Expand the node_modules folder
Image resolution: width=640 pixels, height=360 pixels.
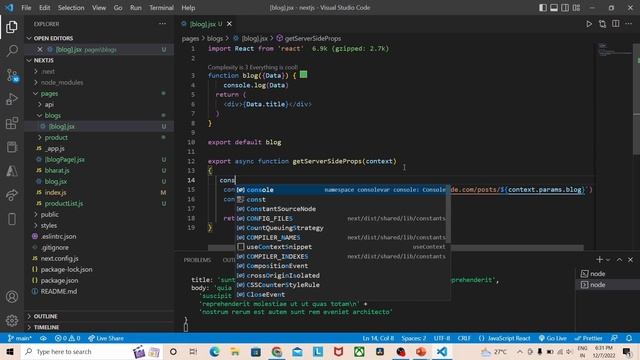coord(62,82)
